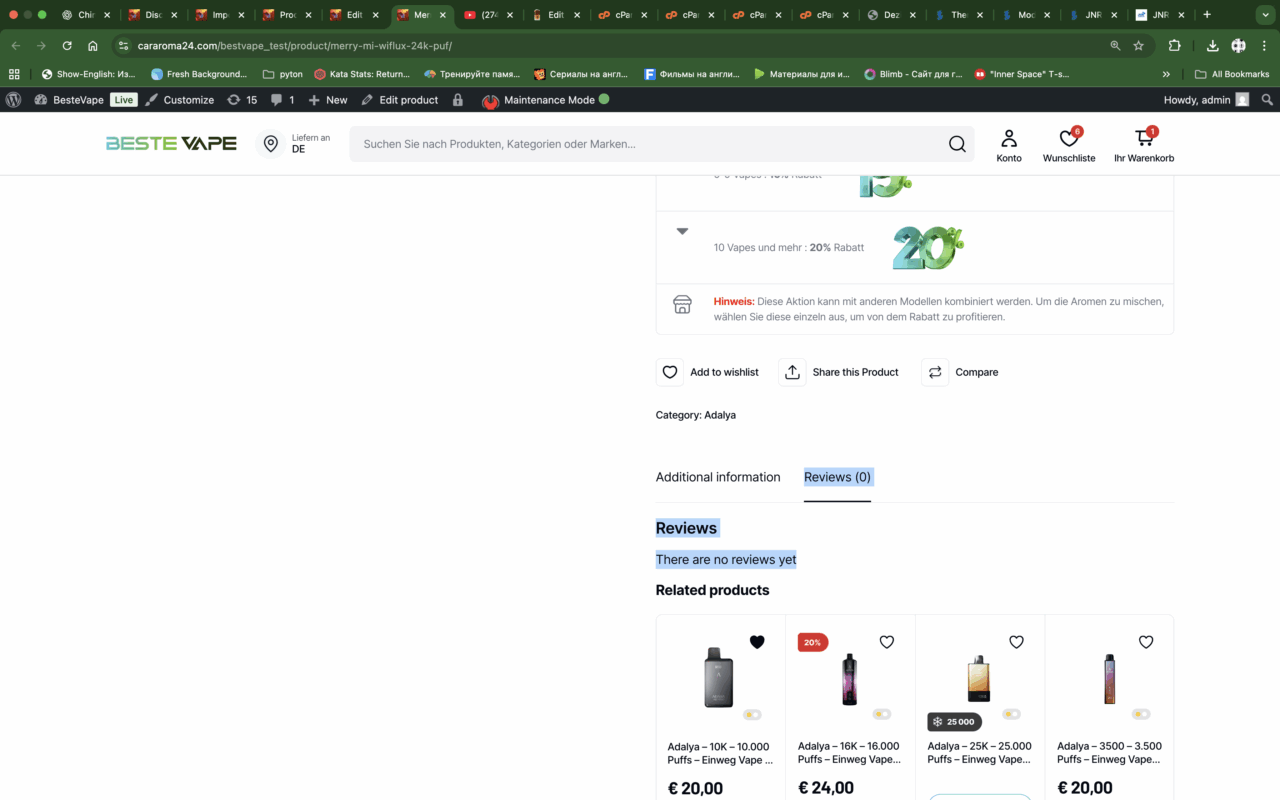The width and height of the screenshot is (1280, 800).
Task: Open the New content menu in admin bar
Action: (x=328, y=100)
